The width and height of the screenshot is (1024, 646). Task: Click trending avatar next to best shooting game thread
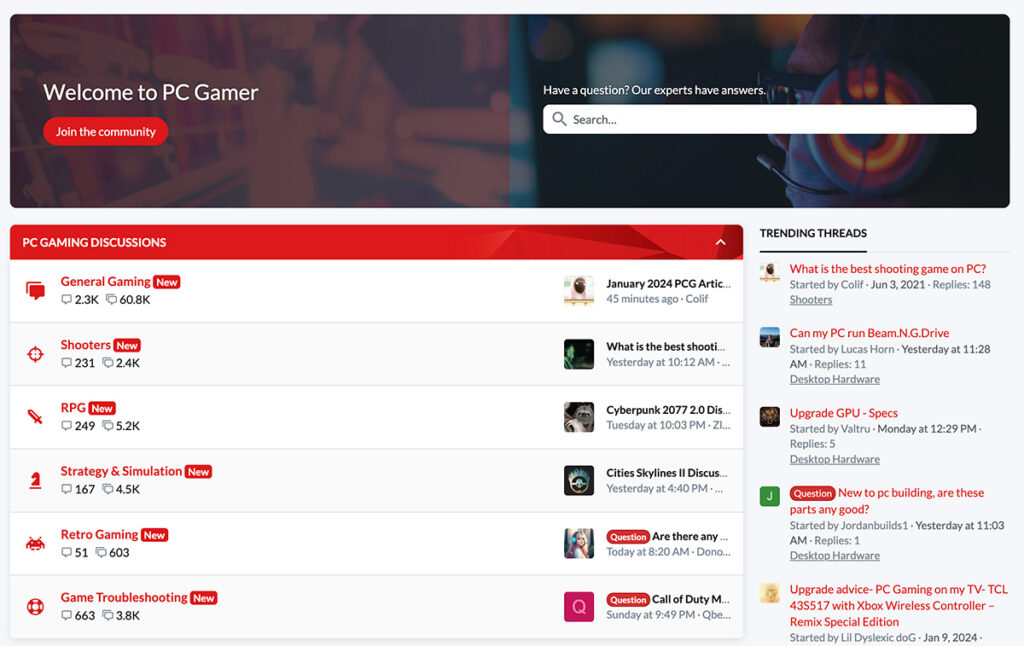770,272
